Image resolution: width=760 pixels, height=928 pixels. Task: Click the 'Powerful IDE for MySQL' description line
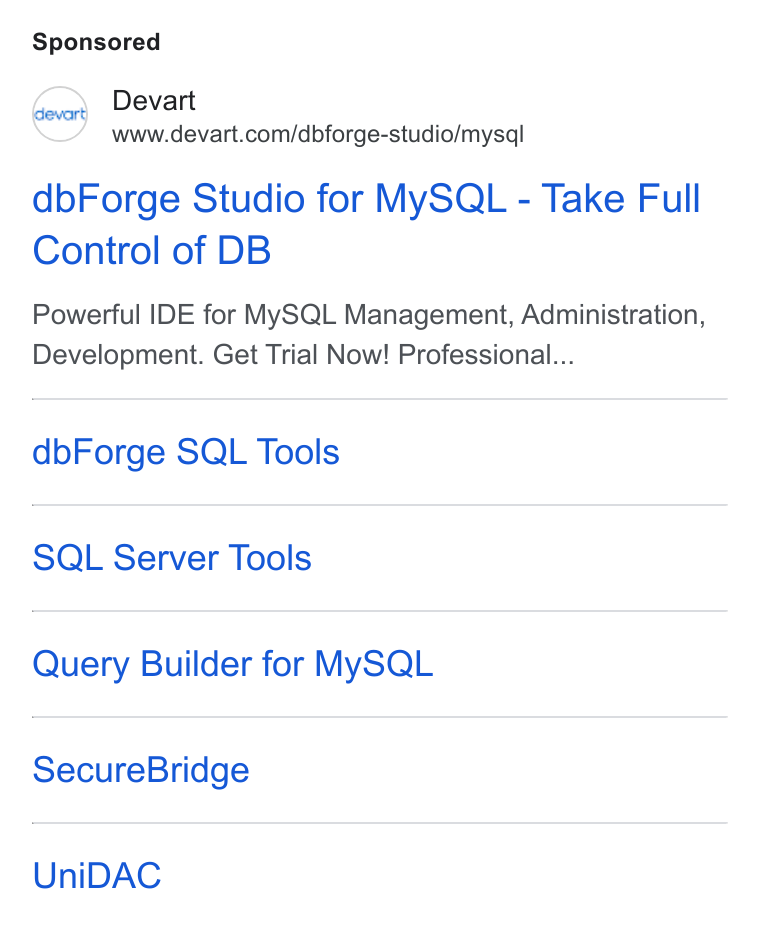[369, 315]
